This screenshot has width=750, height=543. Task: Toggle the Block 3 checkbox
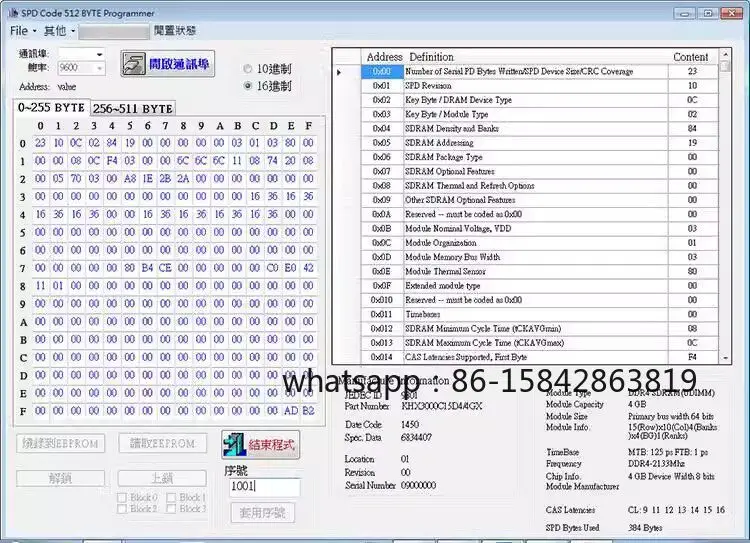coord(171,509)
